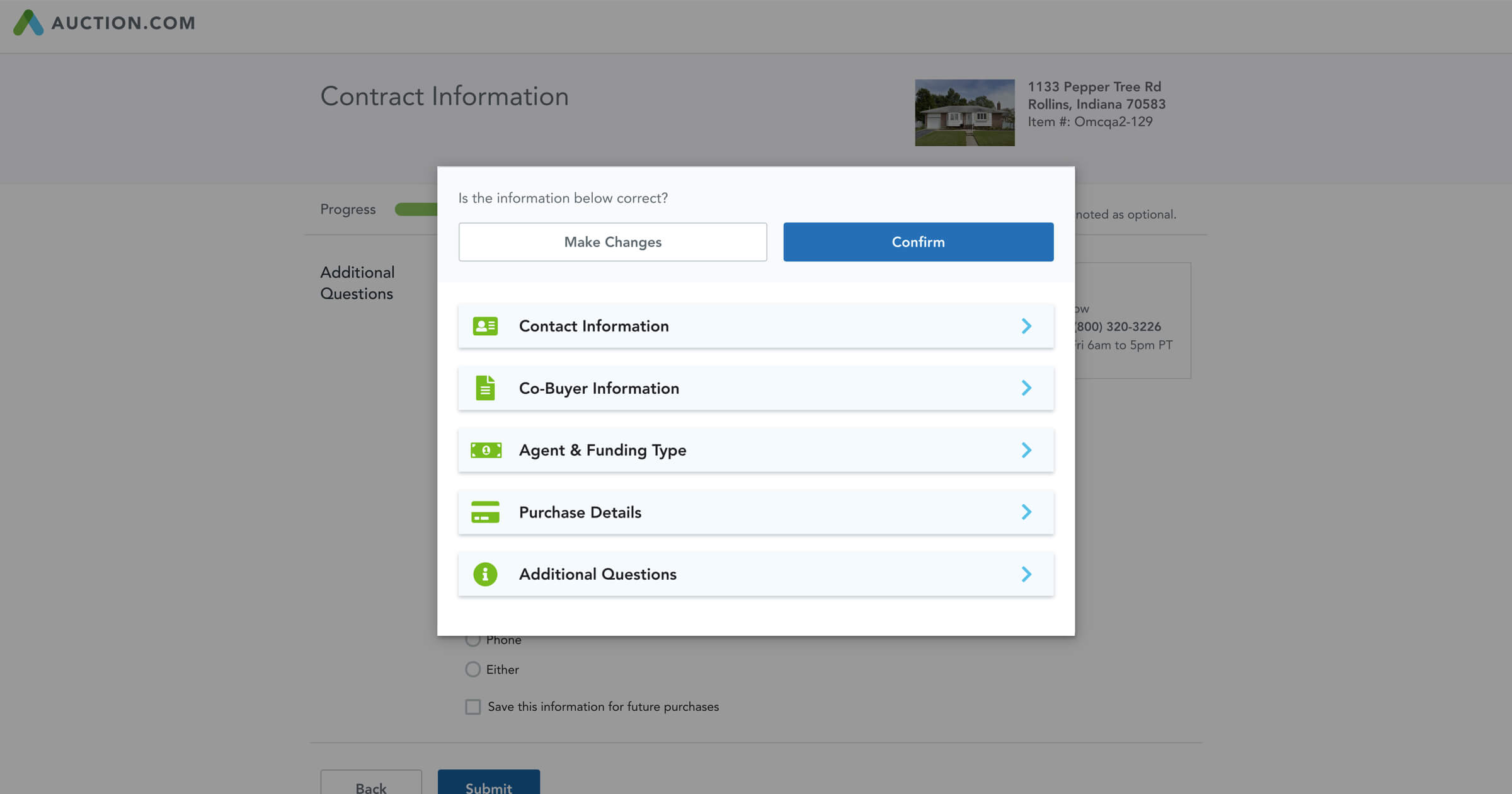The image size is (1512, 794).
Task: Expand Additional Questions chevron arrow
Action: pos(1026,574)
